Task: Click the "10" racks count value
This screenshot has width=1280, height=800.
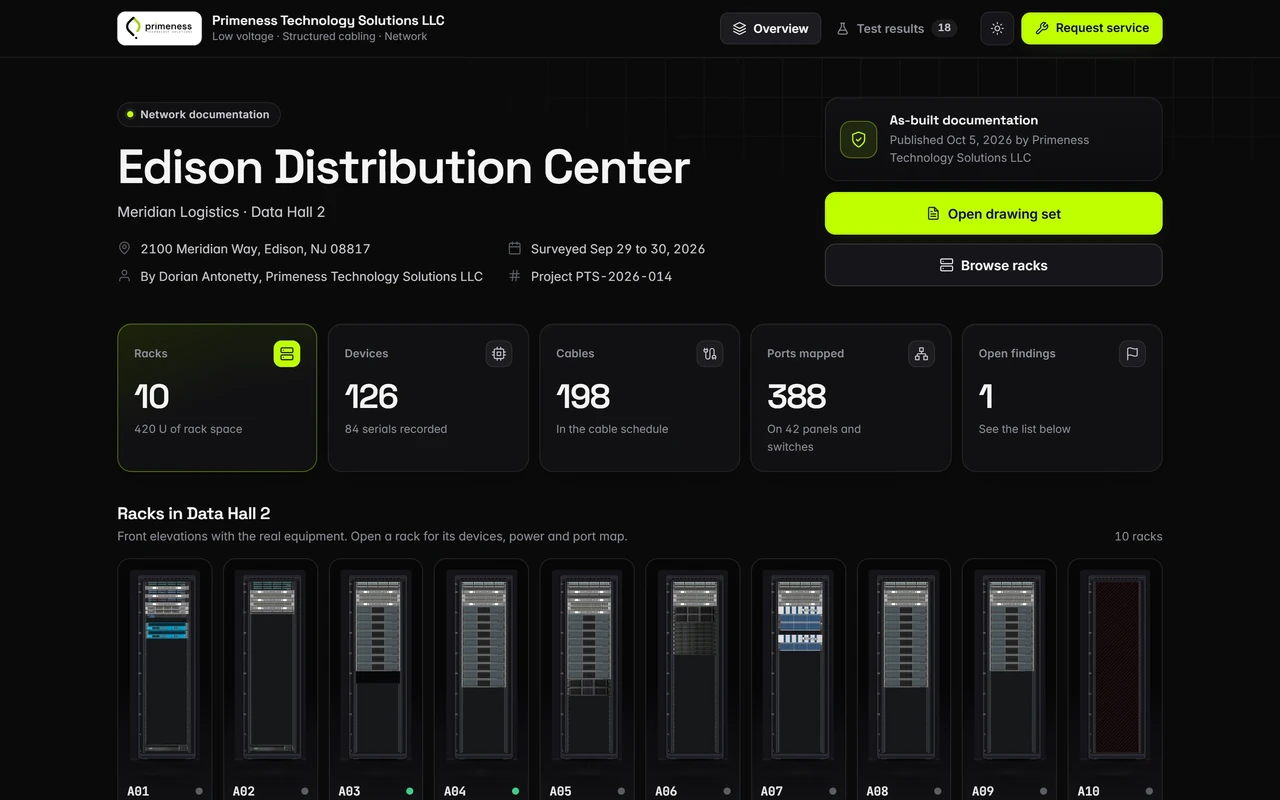Action: point(152,396)
